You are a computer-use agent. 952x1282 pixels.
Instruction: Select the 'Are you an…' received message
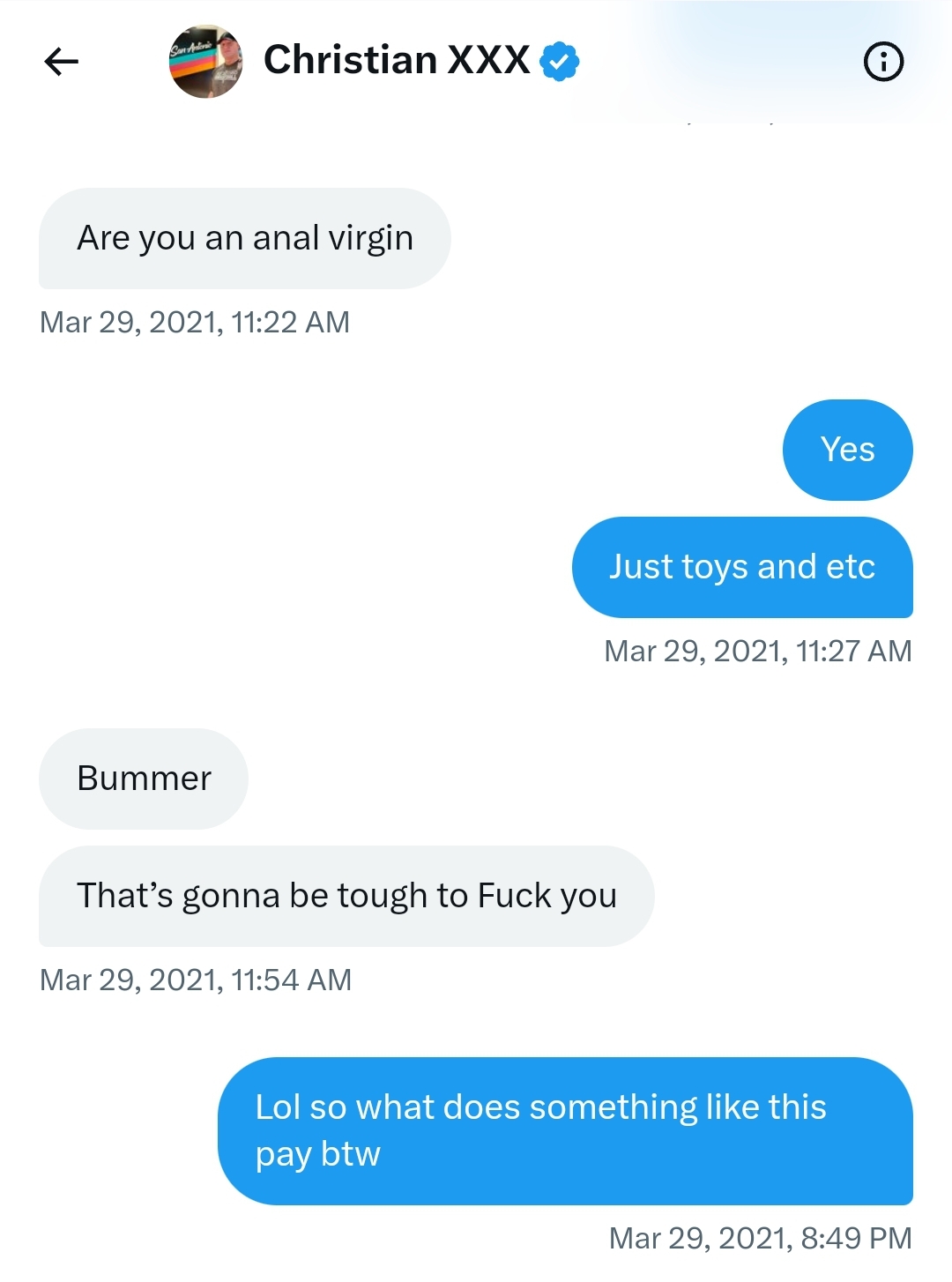(245, 238)
